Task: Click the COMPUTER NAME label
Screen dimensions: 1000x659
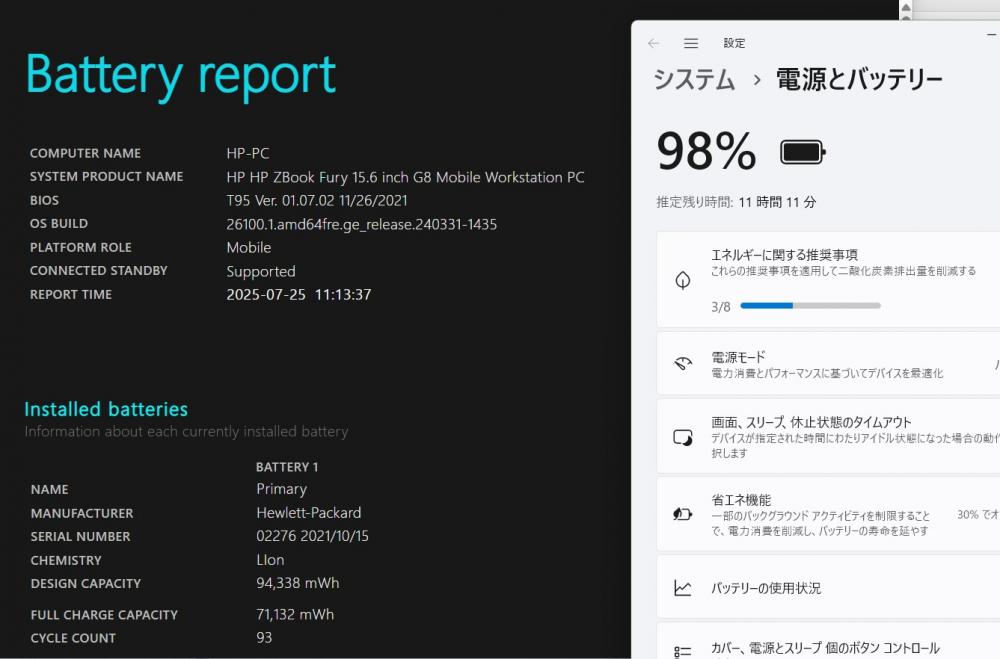Action: point(85,154)
